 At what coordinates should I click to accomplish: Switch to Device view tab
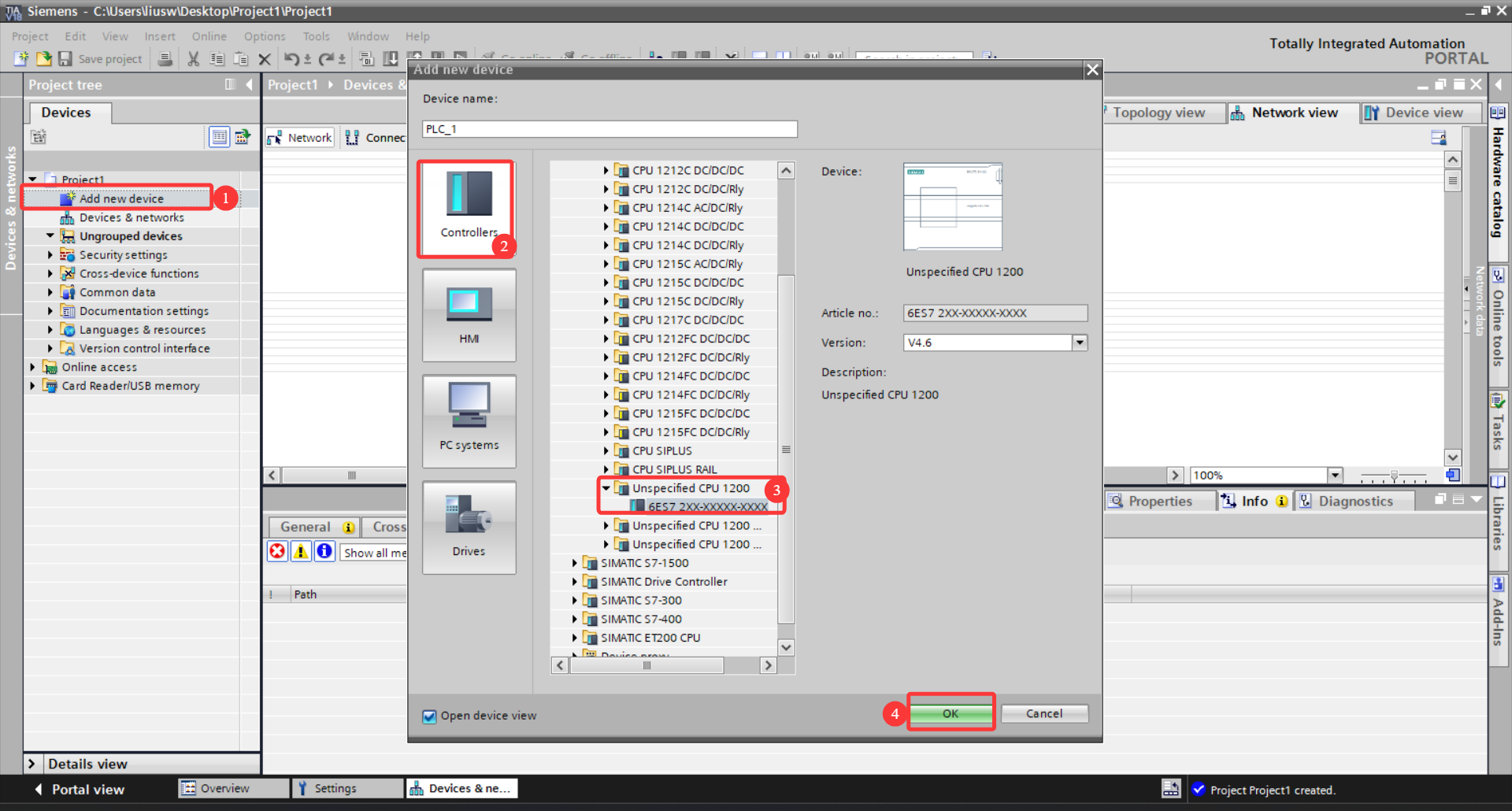[x=1421, y=113]
